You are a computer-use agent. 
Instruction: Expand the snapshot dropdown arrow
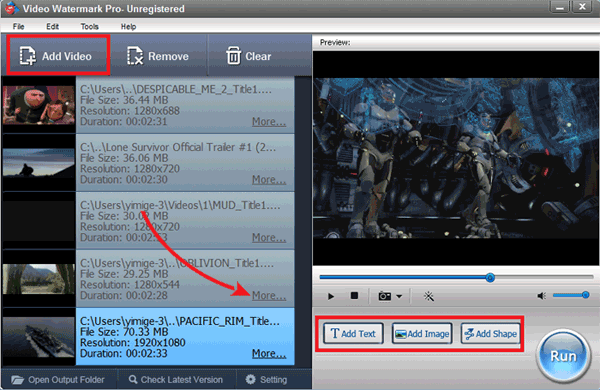coord(399,296)
